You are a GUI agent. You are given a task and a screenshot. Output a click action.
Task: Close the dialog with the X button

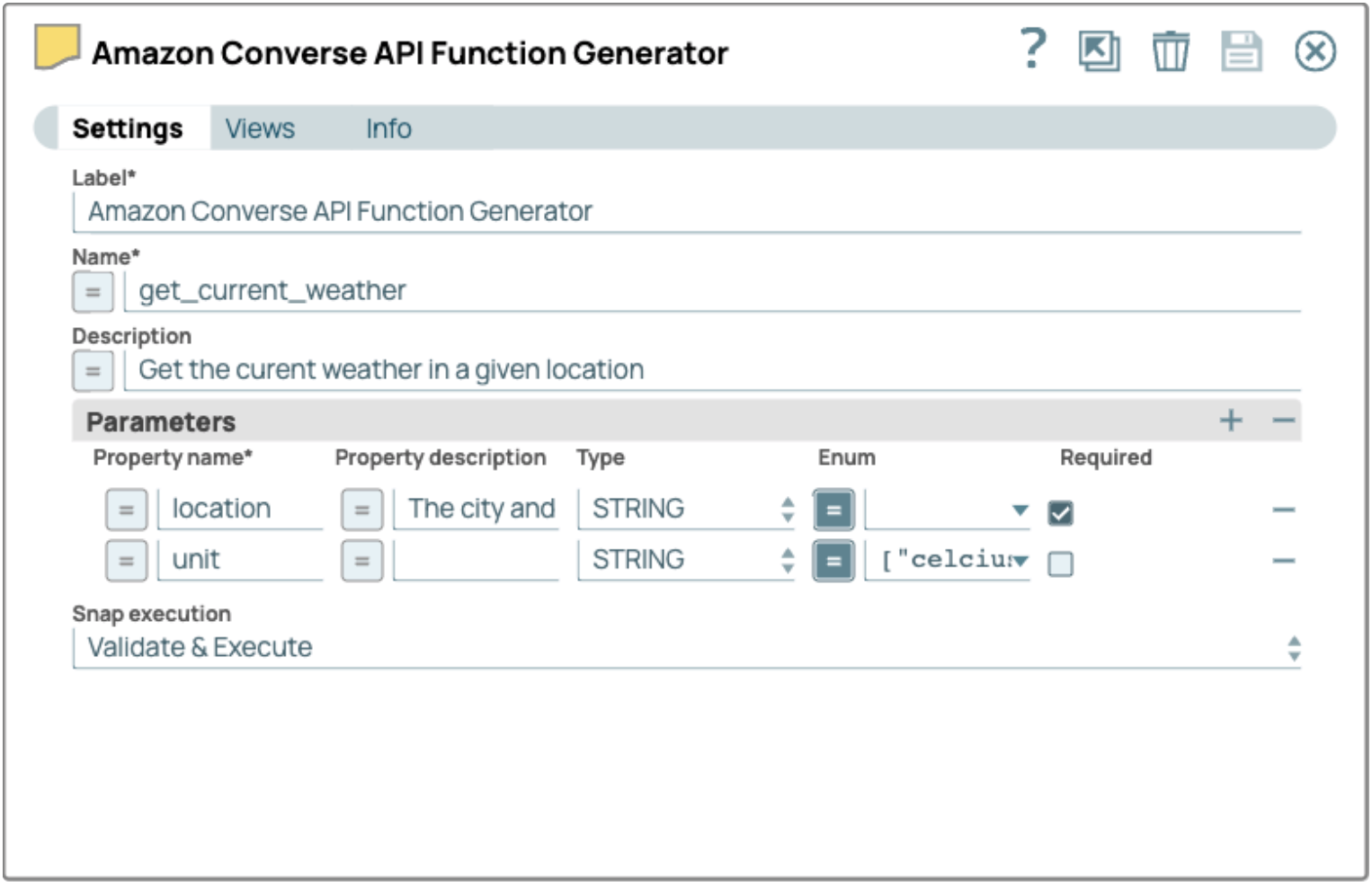[x=1314, y=51]
